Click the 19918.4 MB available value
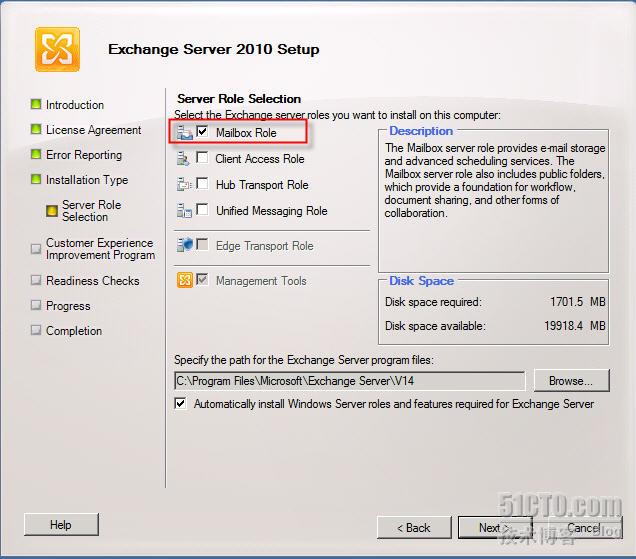Screen dimensions: 636x559 575,326
